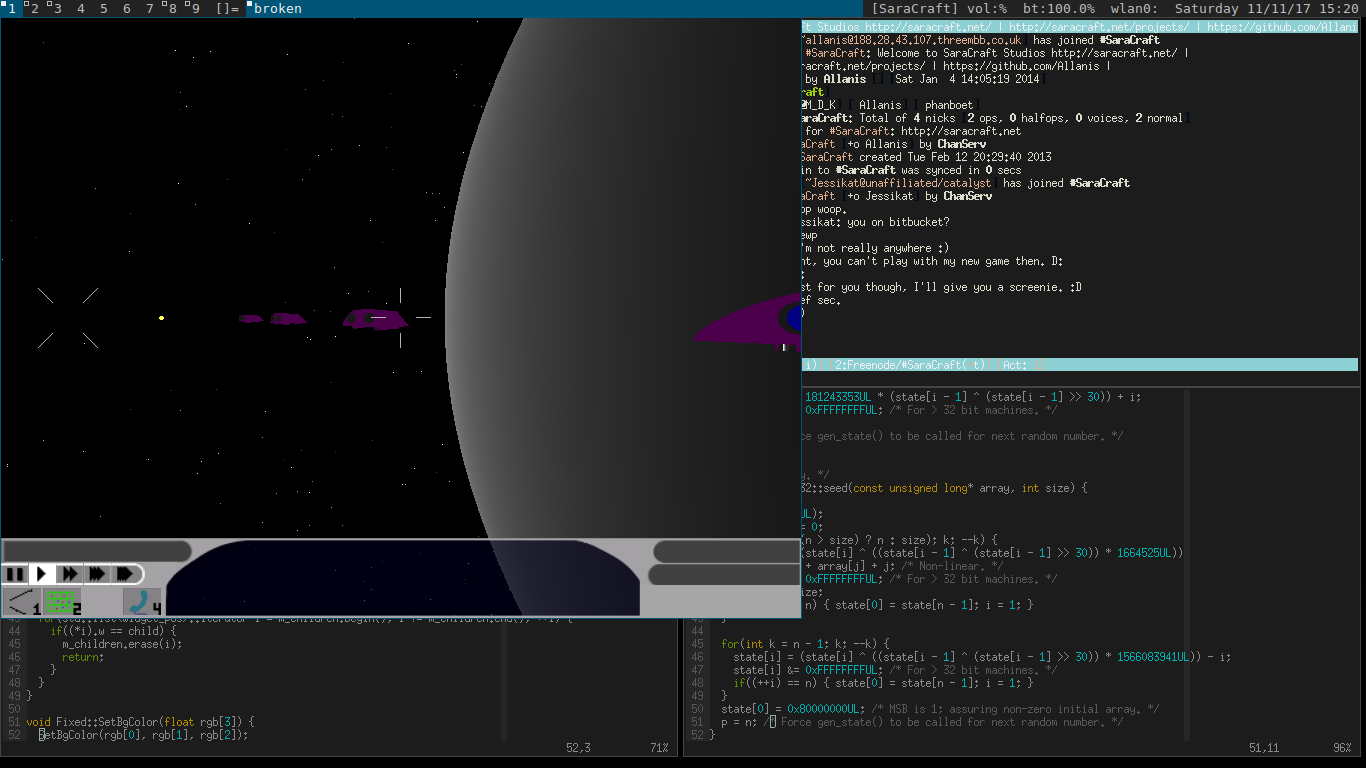The height and width of the screenshot is (768, 1366).
Task: Click the upper dark bar in right HUD panel
Action: [725, 551]
